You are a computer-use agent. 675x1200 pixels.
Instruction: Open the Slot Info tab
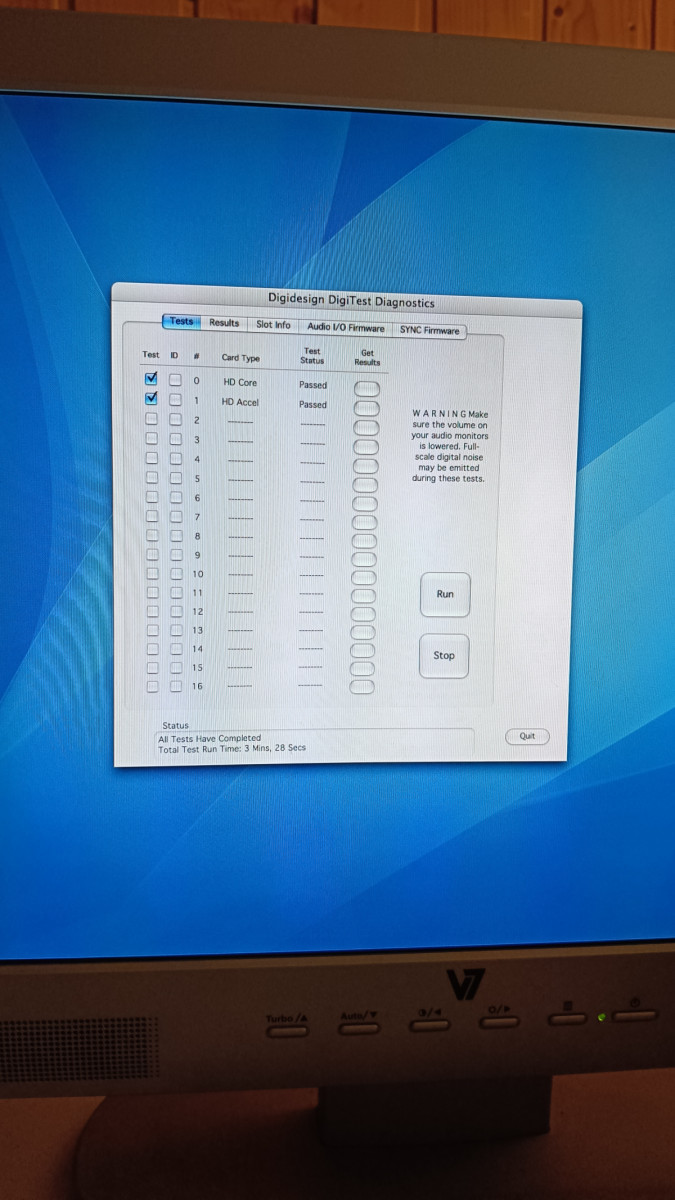coord(273,325)
